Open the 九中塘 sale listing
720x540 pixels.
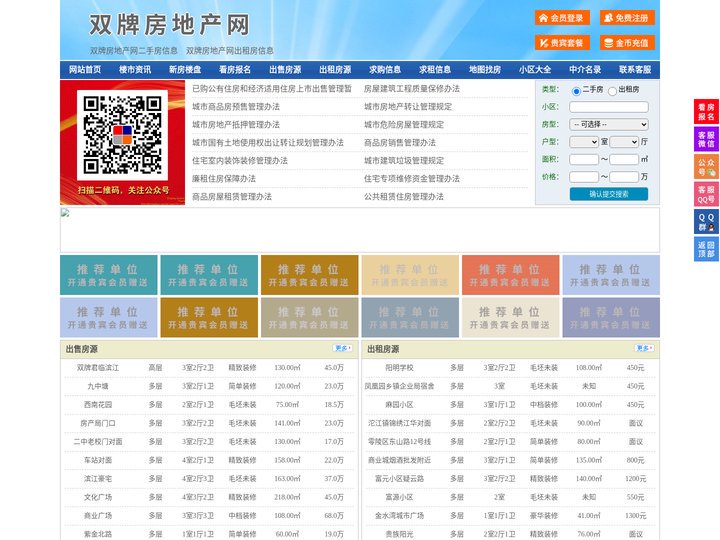(x=98, y=386)
